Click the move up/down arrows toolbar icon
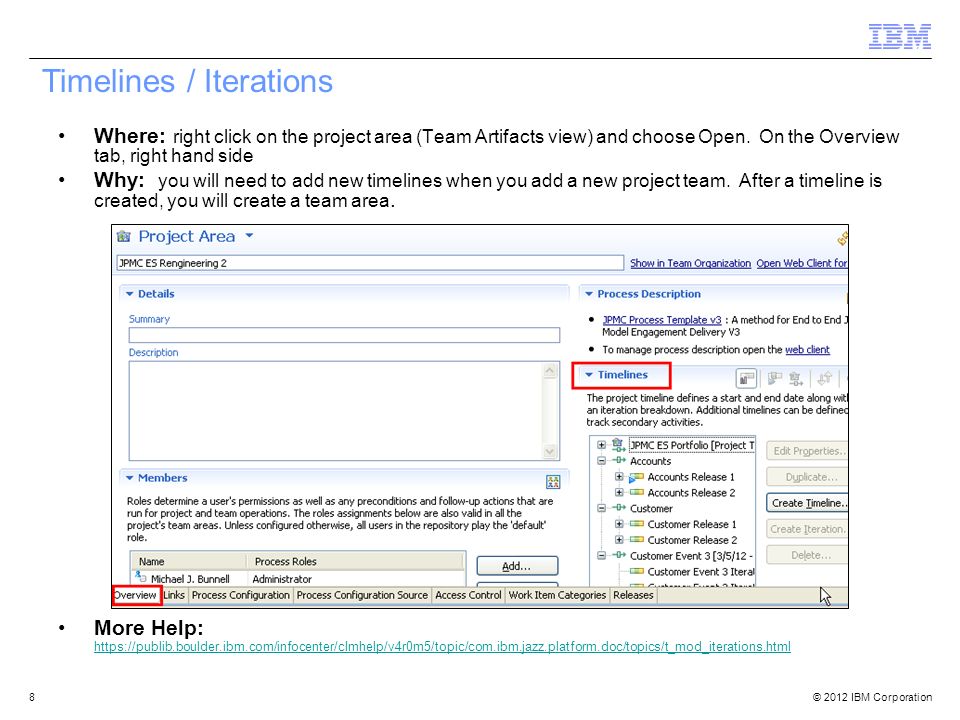The height and width of the screenshot is (720, 960). pos(825,378)
